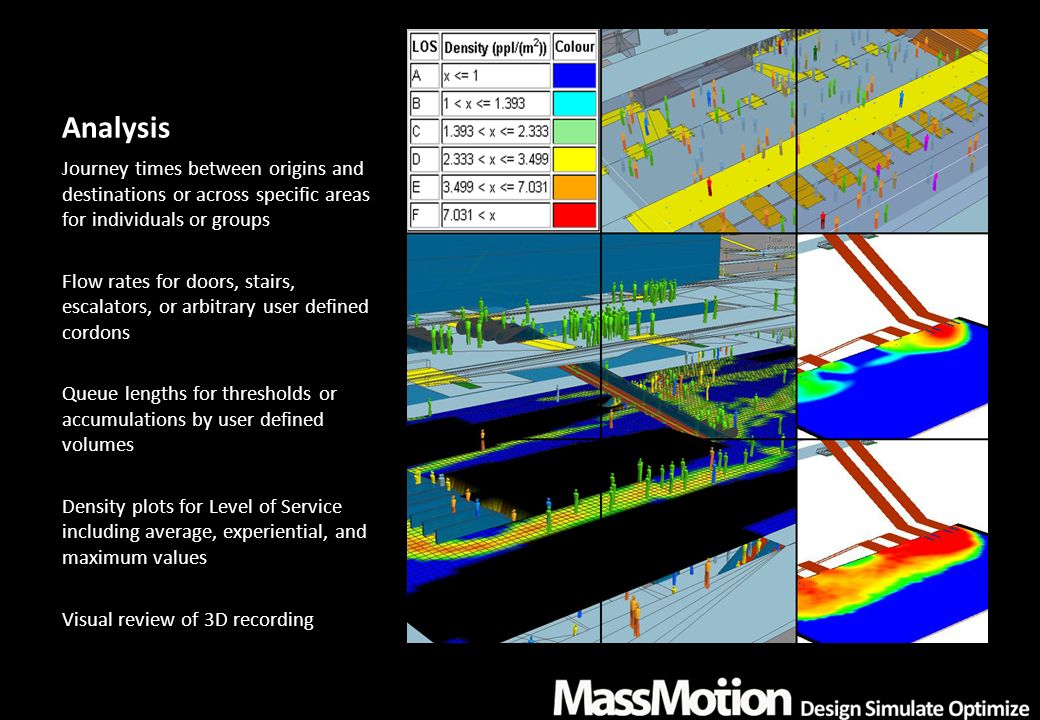Click the 'Flow rates for doors, stairs' paragraph
This screenshot has height=720, width=1040.
tap(215, 307)
